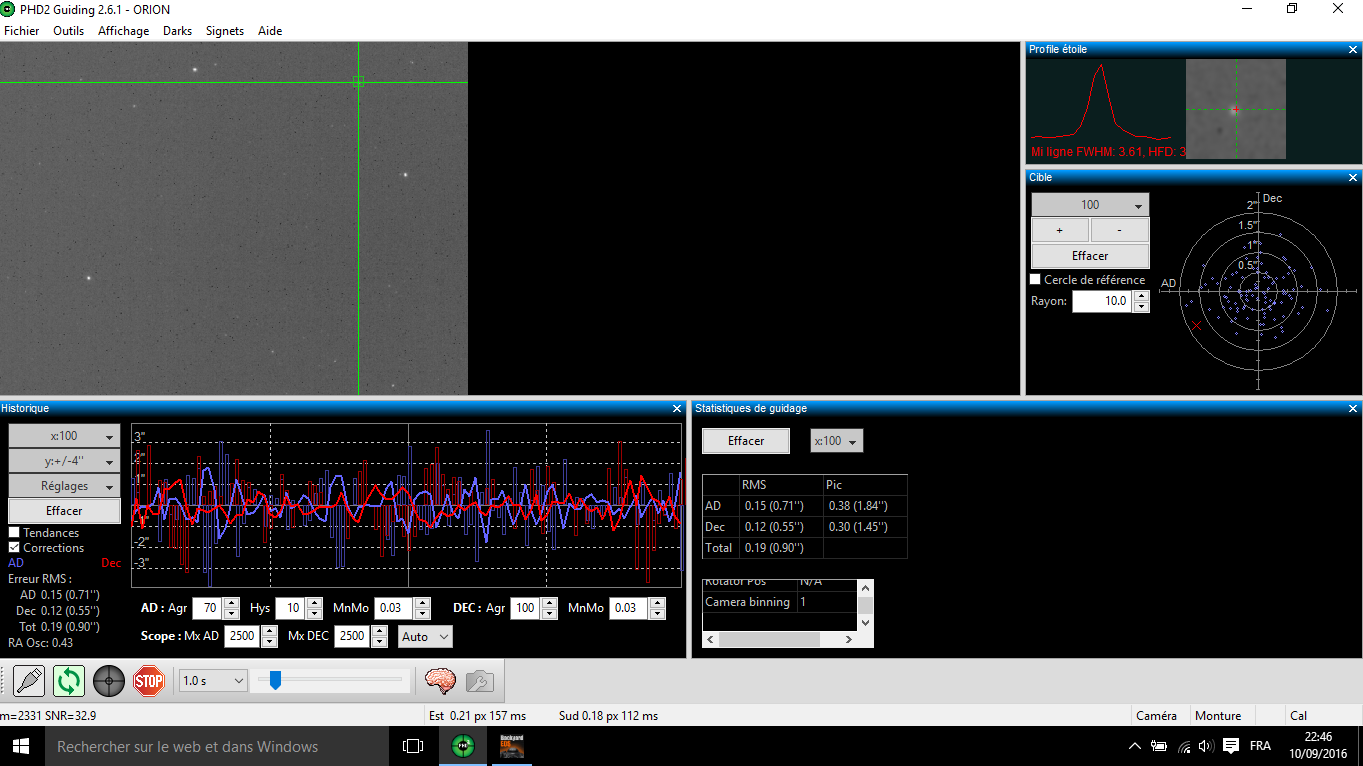Click the USB connect equipment icon
Viewport: 1363px width, 766px height.
pyautogui.click(x=29, y=681)
